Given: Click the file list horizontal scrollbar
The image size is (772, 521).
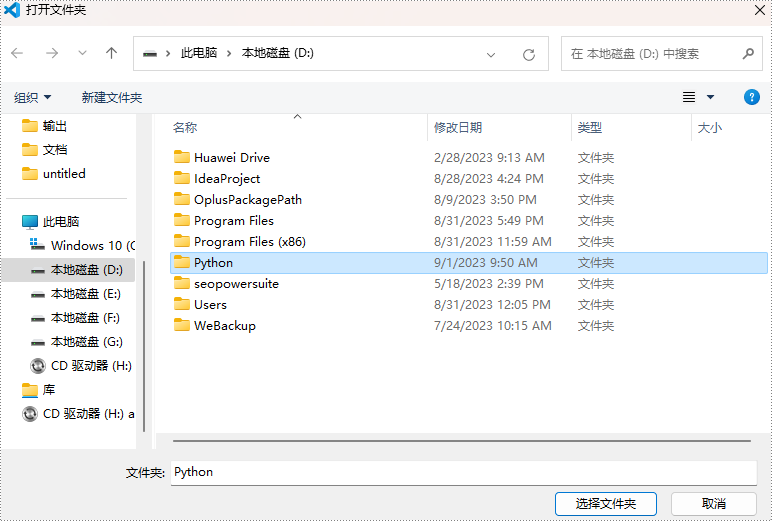Looking at the screenshot, I should [x=461, y=441].
